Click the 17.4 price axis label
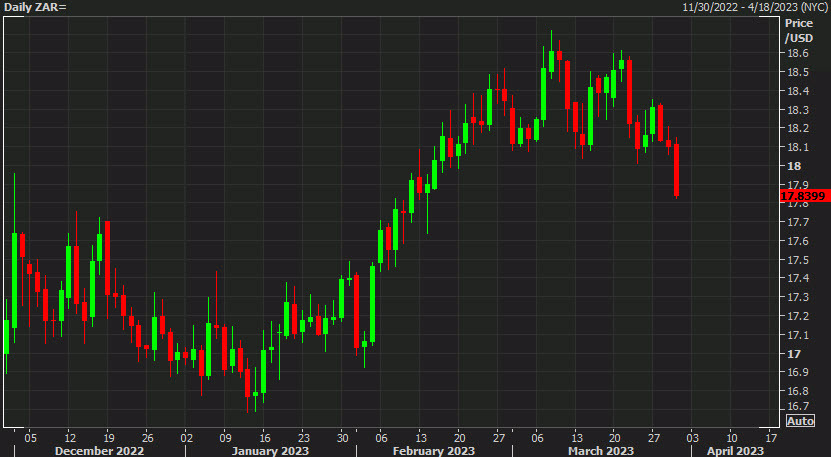 pos(798,278)
